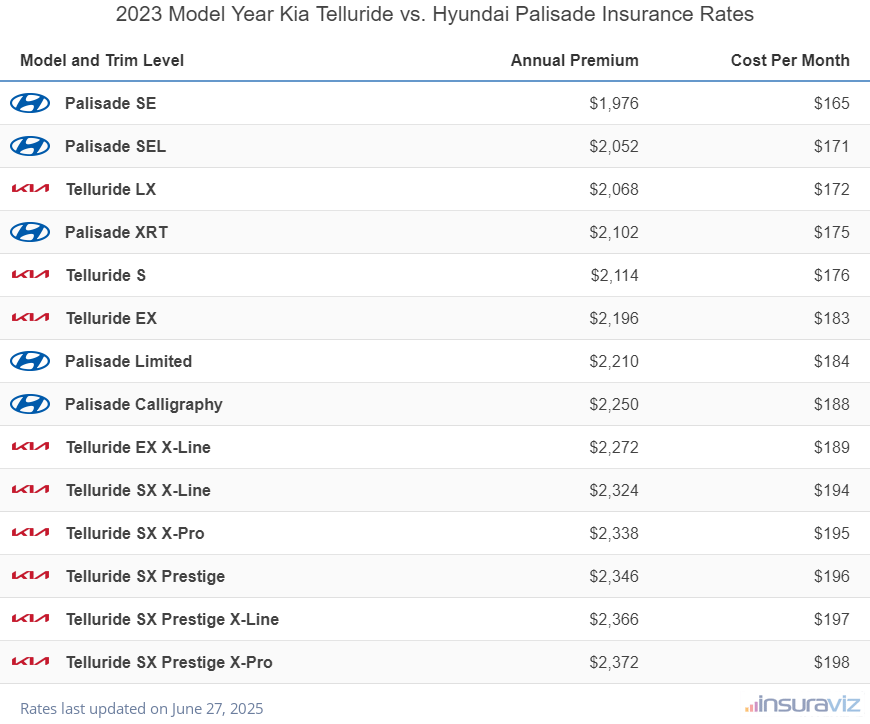Image resolution: width=870 pixels, height=724 pixels.
Task: Click the Hyundai logo beside Palisade SEL
Action: coord(30,146)
